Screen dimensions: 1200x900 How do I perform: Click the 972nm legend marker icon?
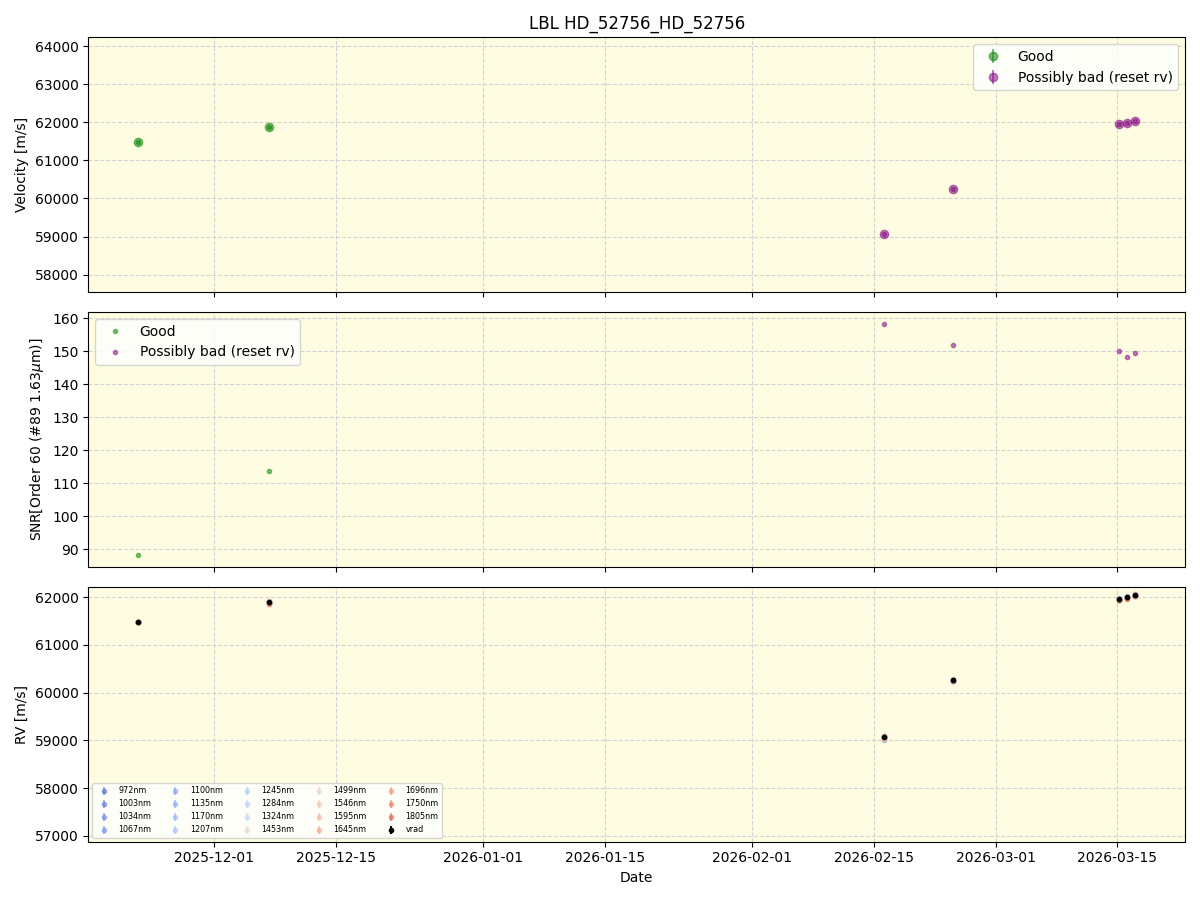click(104, 790)
